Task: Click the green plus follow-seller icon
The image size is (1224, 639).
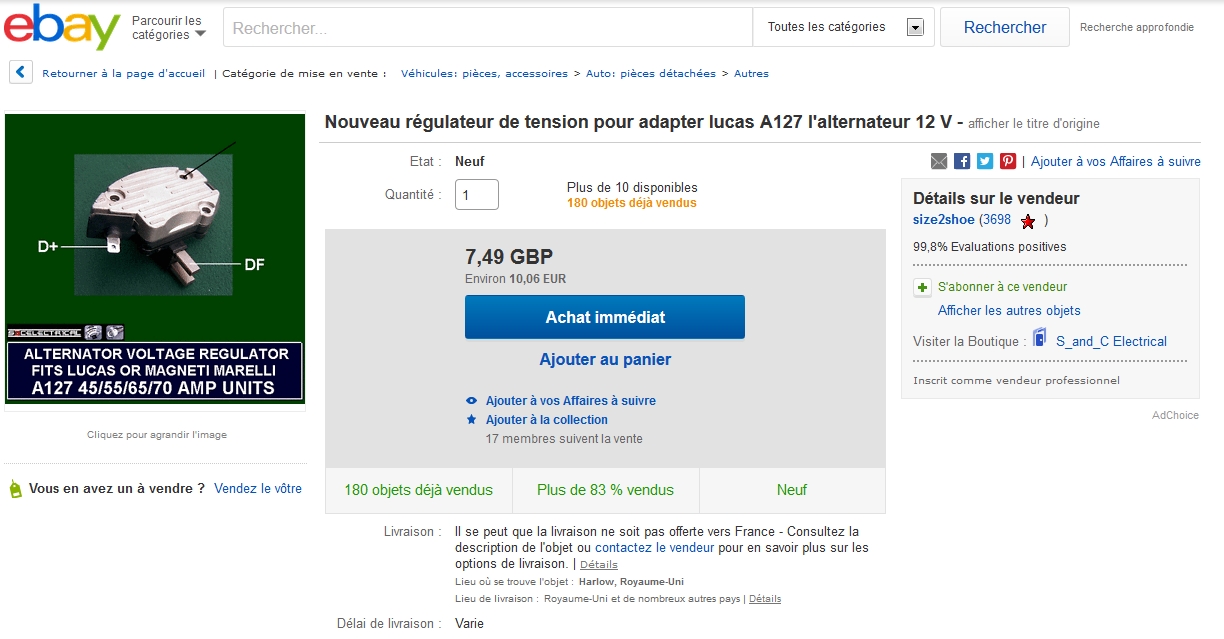Action: coord(923,287)
